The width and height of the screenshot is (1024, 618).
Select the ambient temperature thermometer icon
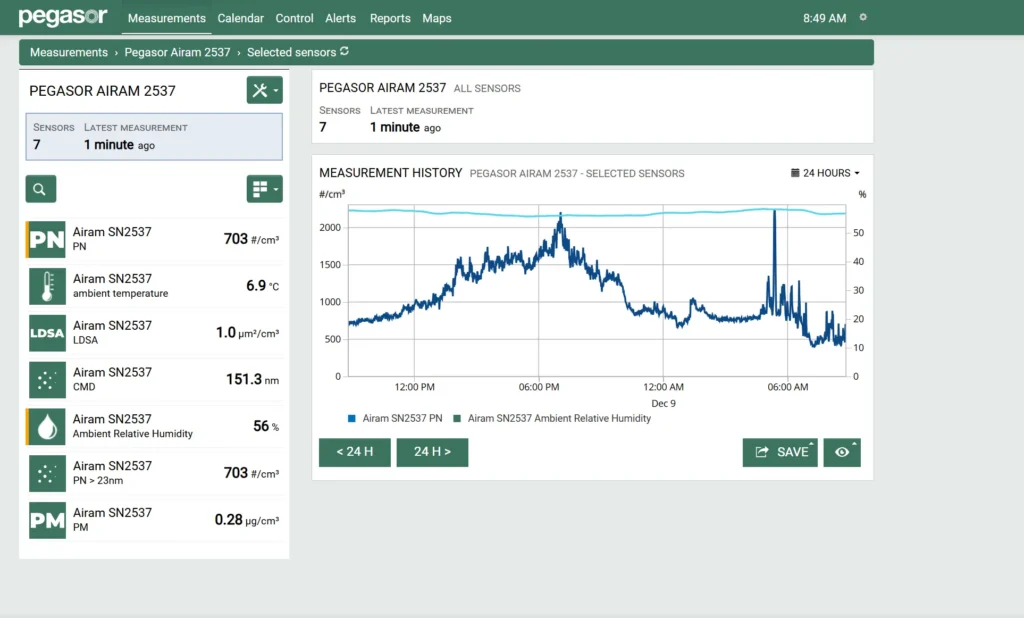(x=47, y=286)
